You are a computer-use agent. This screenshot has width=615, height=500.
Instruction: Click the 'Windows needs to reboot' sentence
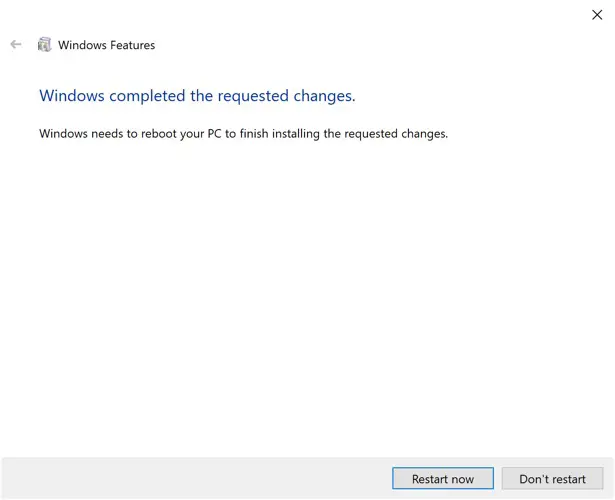pyautogui.click(x=243, y=133)
